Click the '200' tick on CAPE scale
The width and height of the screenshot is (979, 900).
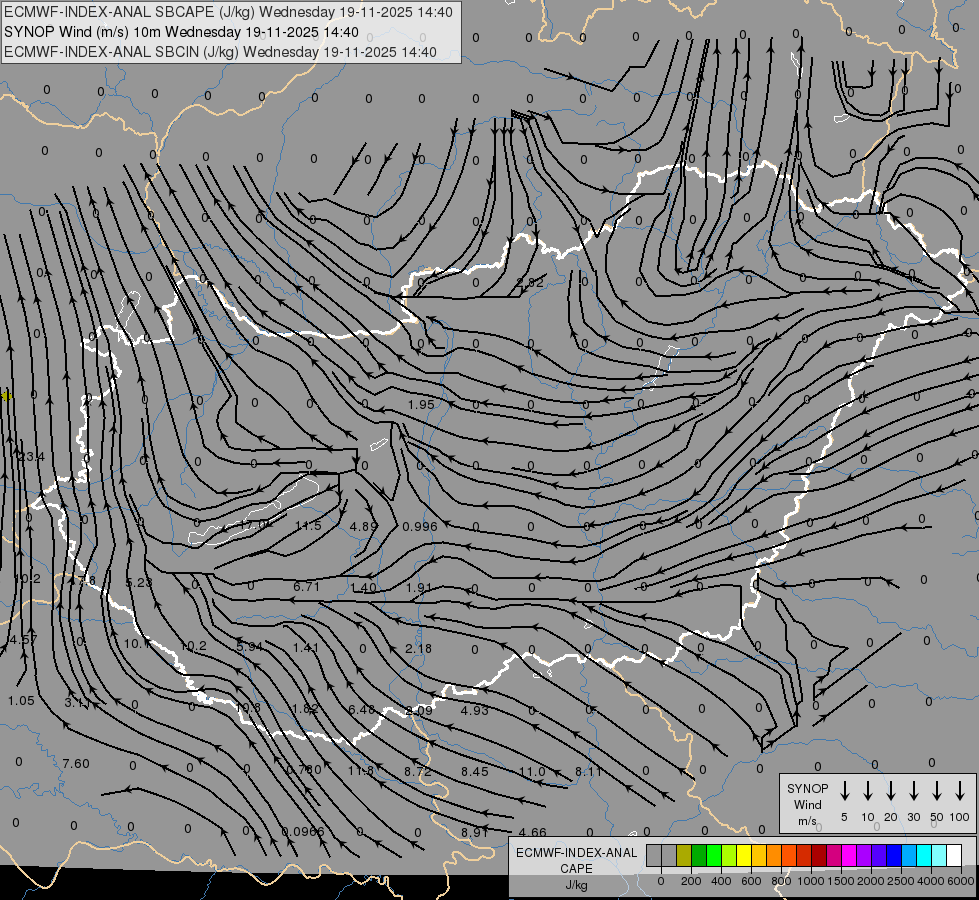click(x=691, y=881)
